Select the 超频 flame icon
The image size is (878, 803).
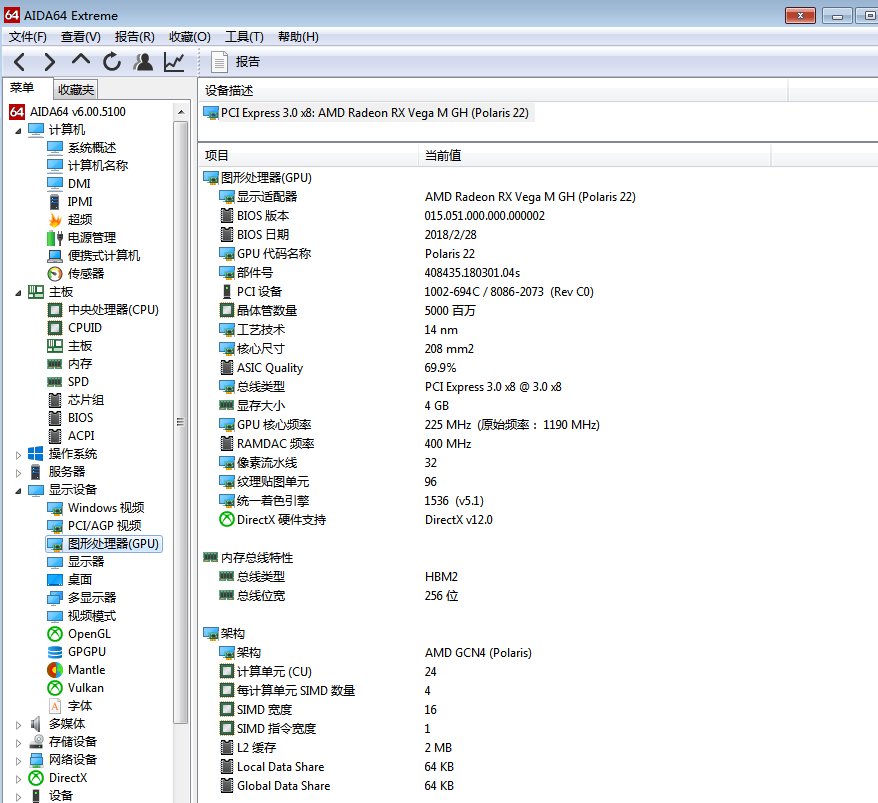(55, 220)
